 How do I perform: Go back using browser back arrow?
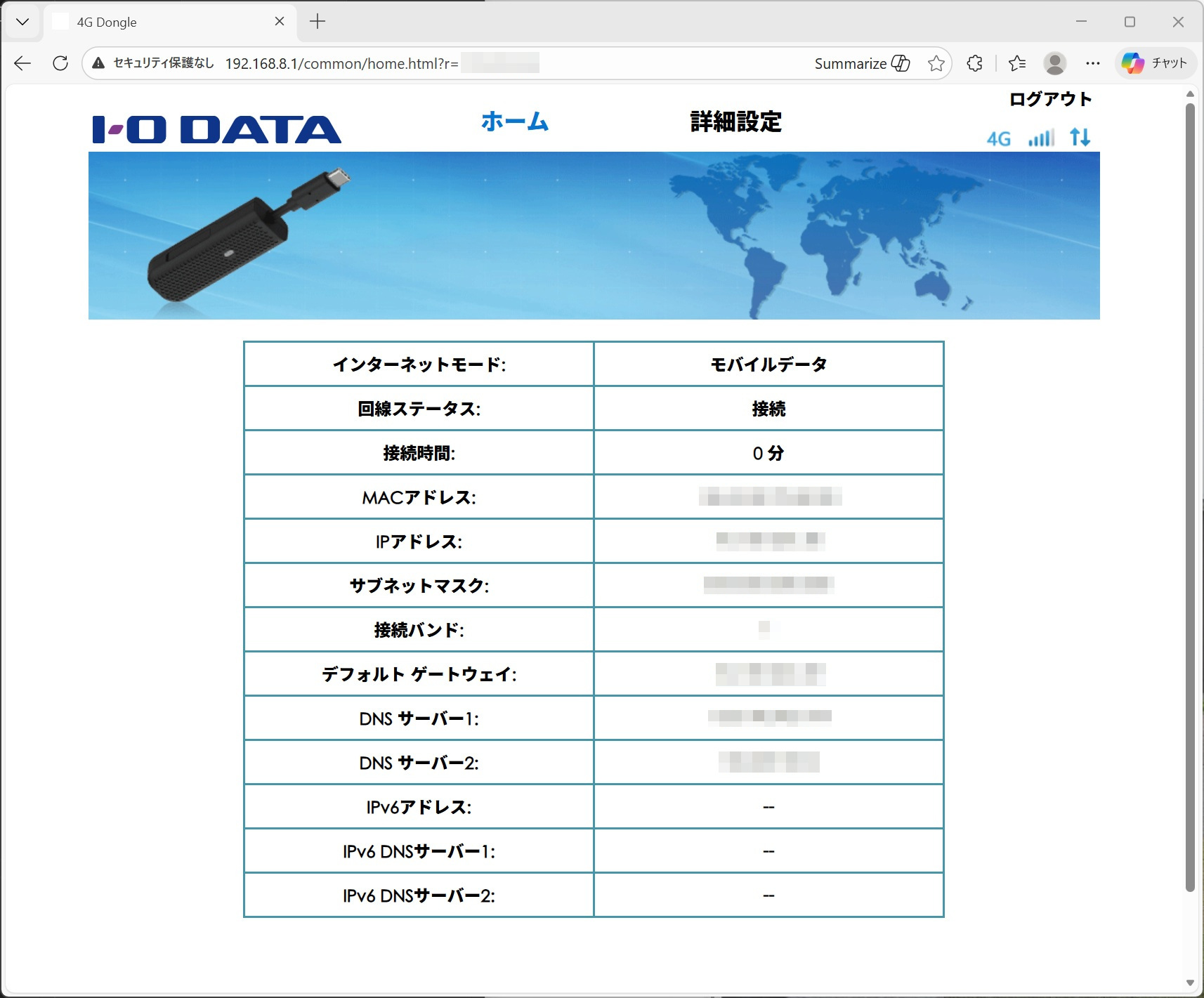22,63
